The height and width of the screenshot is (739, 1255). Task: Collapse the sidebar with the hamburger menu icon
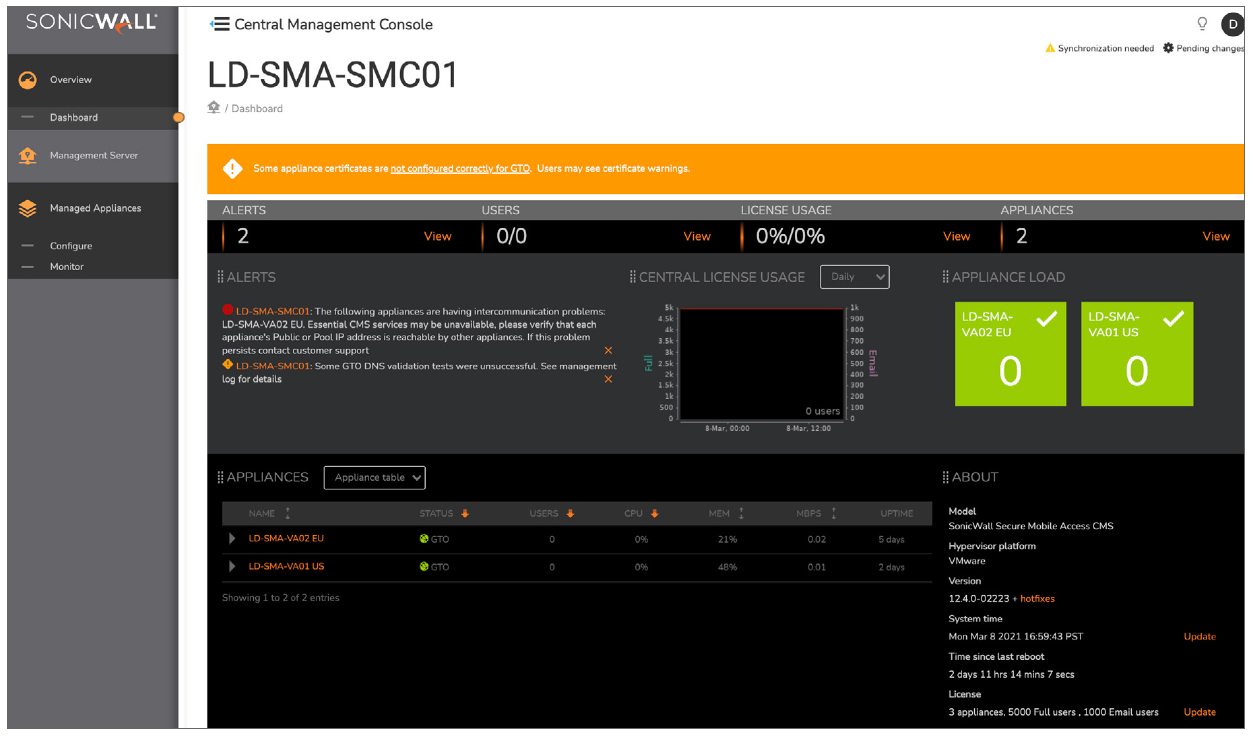click(220, 24)
